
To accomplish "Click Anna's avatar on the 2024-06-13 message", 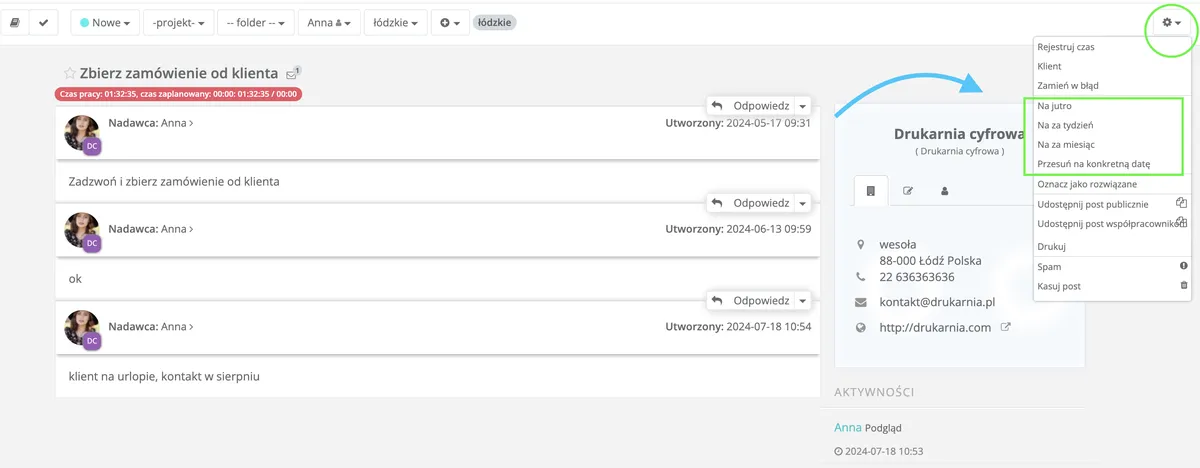I will 82,231.
